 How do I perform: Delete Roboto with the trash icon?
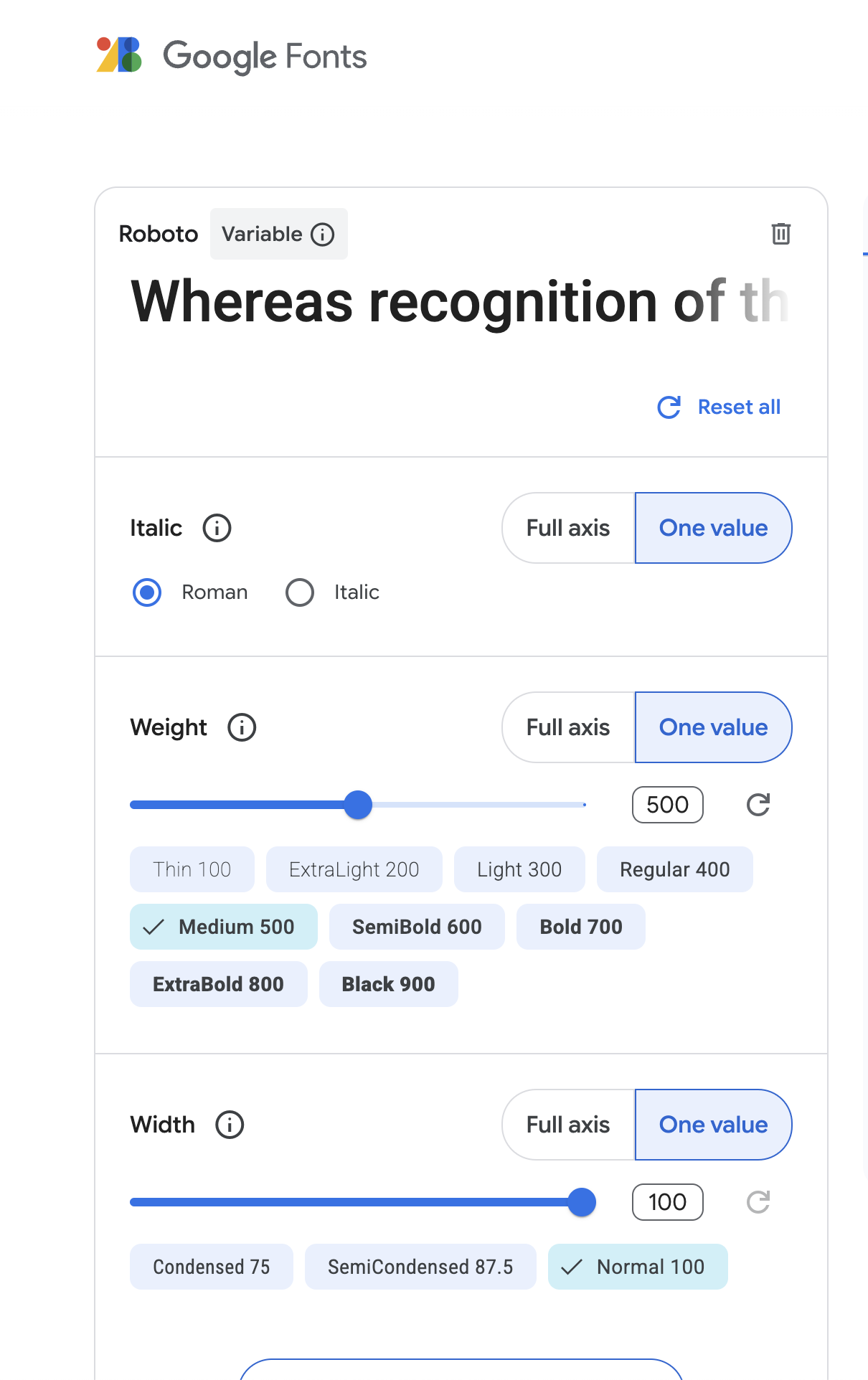[780, 234]
